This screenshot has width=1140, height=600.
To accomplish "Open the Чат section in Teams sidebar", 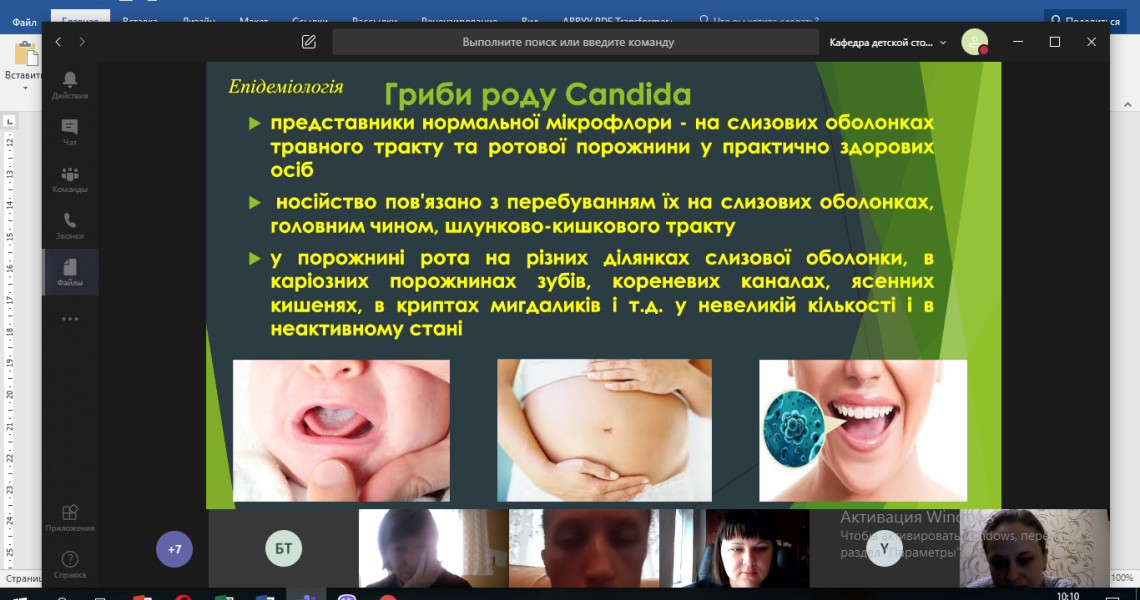I will (x=70, y=132).
